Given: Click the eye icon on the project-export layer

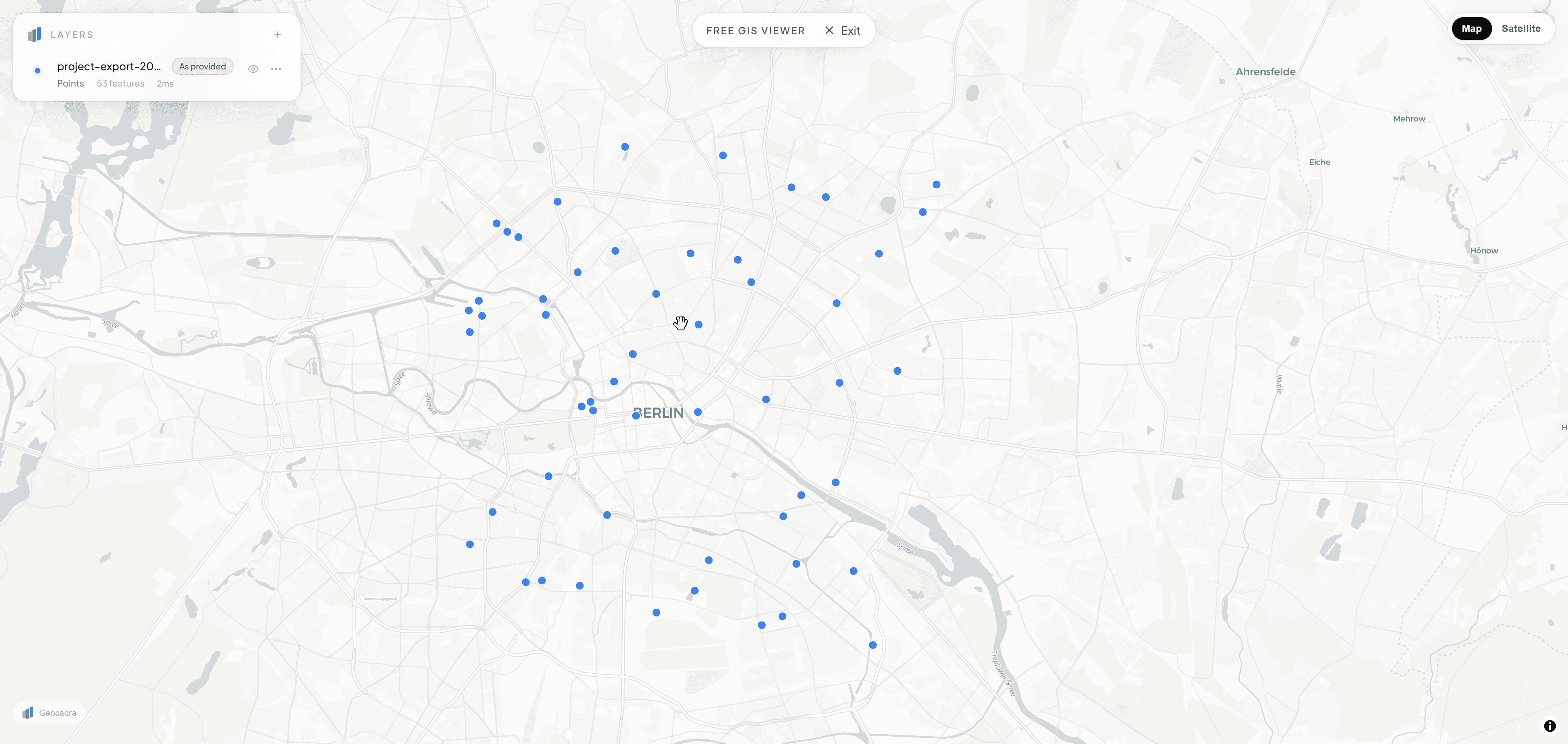Looking at the screenshot, I should coord(253,68).
